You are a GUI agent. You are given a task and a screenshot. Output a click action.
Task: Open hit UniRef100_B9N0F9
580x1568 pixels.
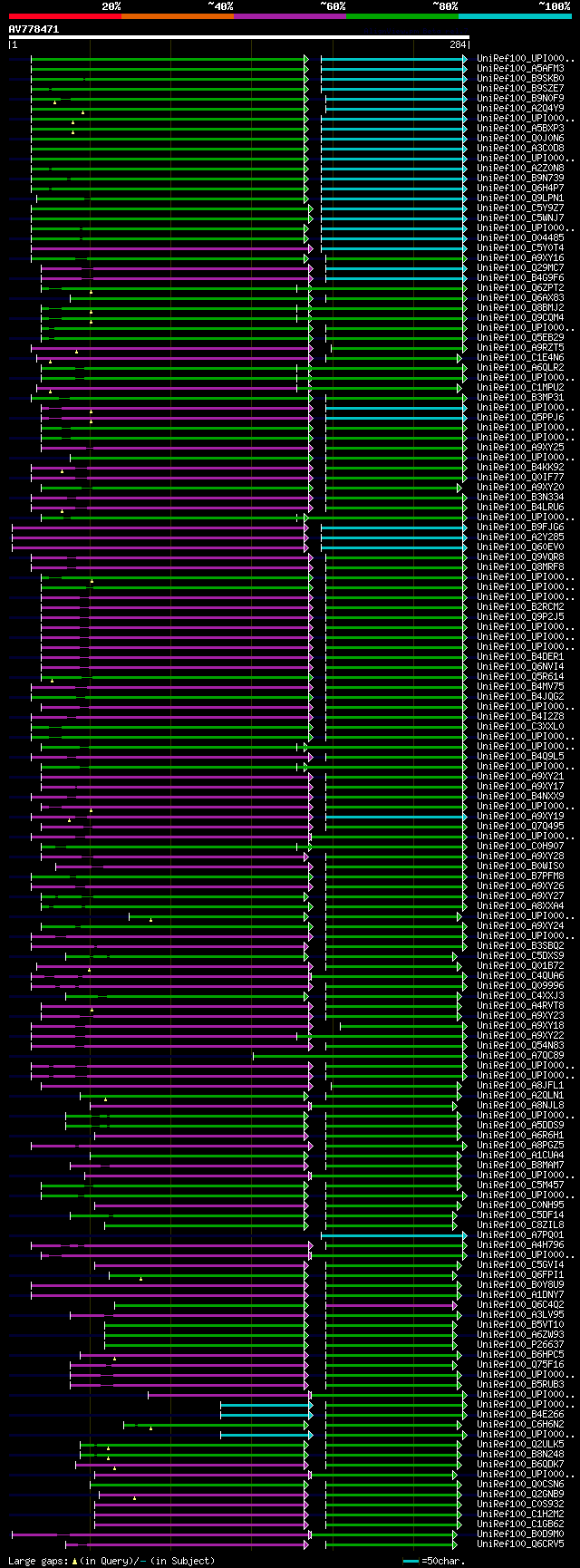tap(520, 98)
